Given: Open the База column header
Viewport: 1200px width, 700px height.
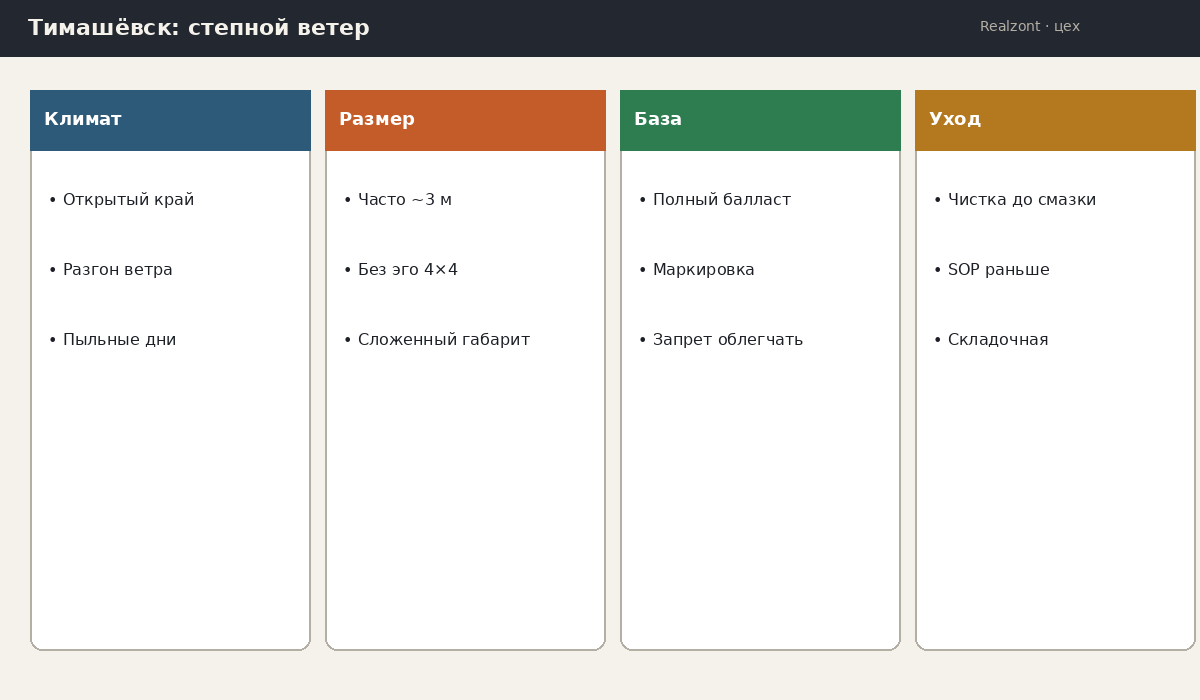Looking at the screenshot, I should (760, 120).
